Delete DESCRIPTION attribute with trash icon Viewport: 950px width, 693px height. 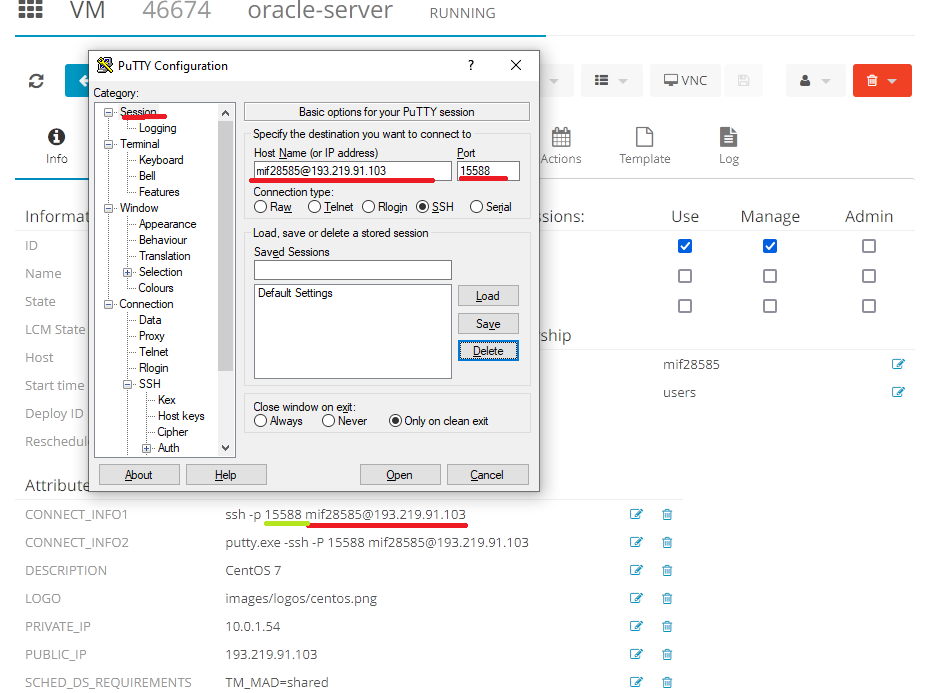point(667,570)
